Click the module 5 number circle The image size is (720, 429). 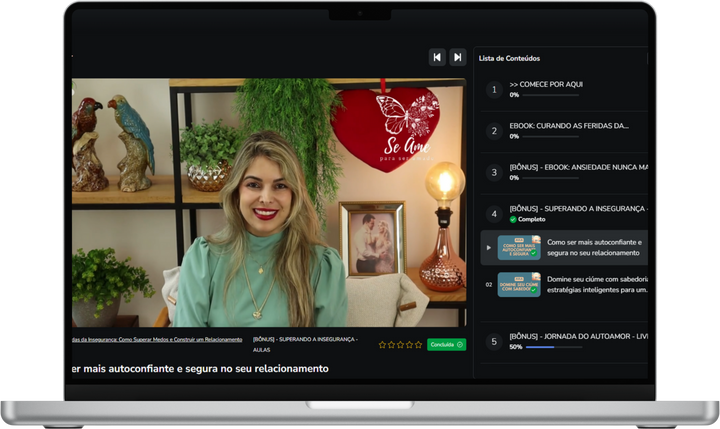coord(493,341)
